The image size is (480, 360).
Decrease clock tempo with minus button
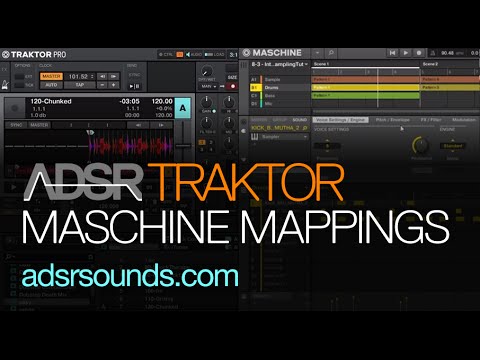pyautogui.click(x=102, y=85)
